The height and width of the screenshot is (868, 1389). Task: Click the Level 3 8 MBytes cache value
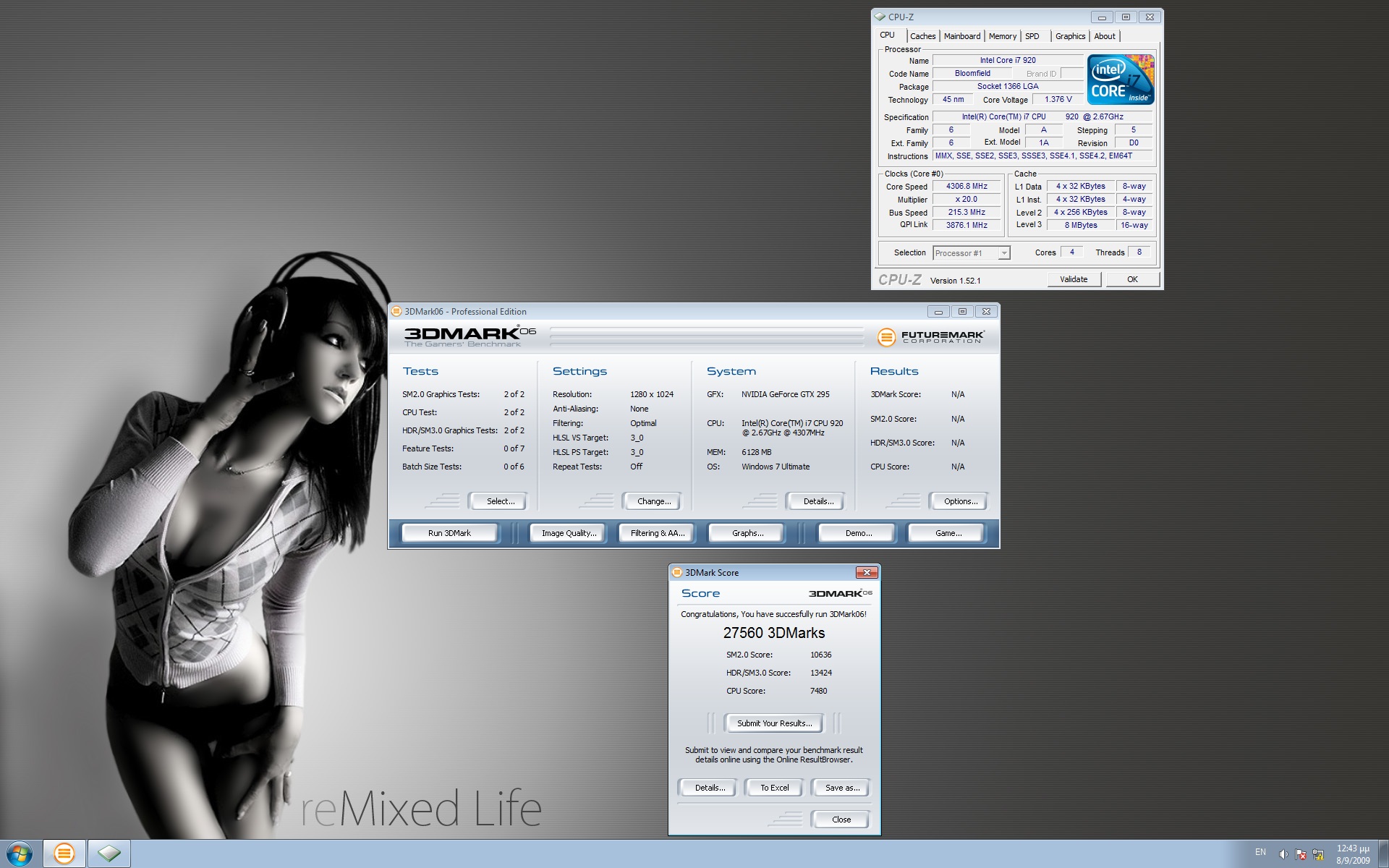click(1080, 226)
